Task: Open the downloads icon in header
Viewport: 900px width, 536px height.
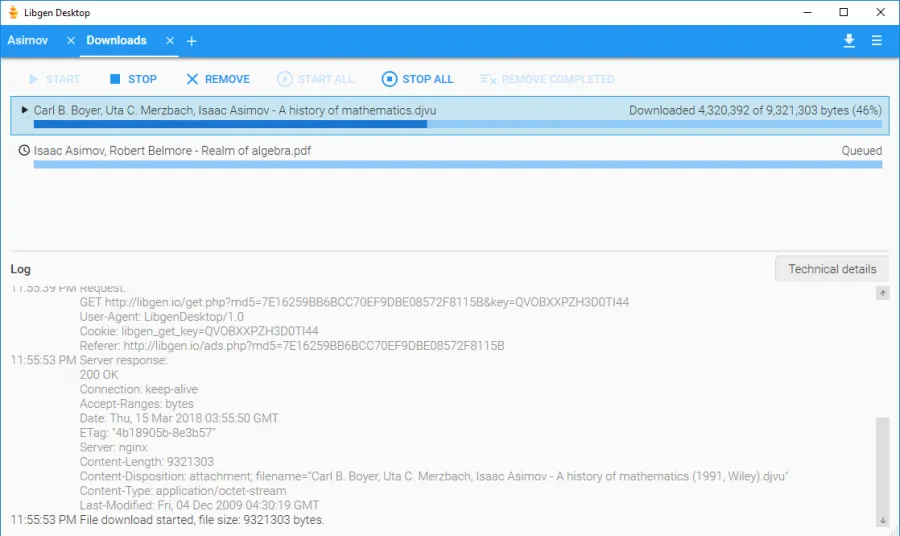Action: pyautogui.click(x=849, y=41)
